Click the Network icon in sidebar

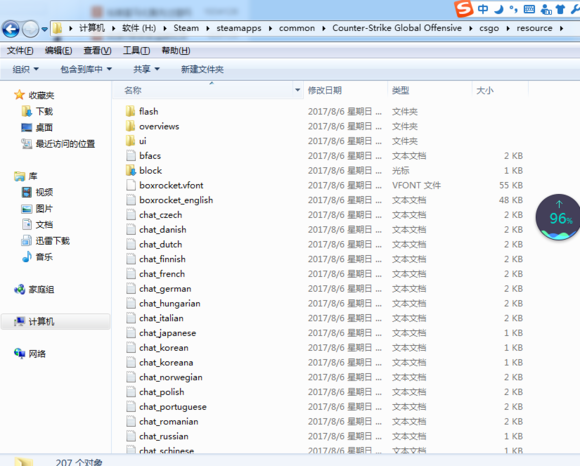(x=20, y=353)
